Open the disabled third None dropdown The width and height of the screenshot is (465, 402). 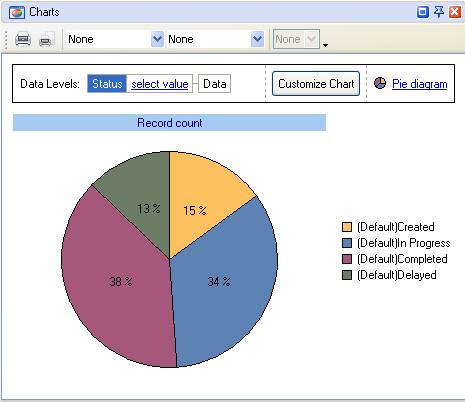296,39
